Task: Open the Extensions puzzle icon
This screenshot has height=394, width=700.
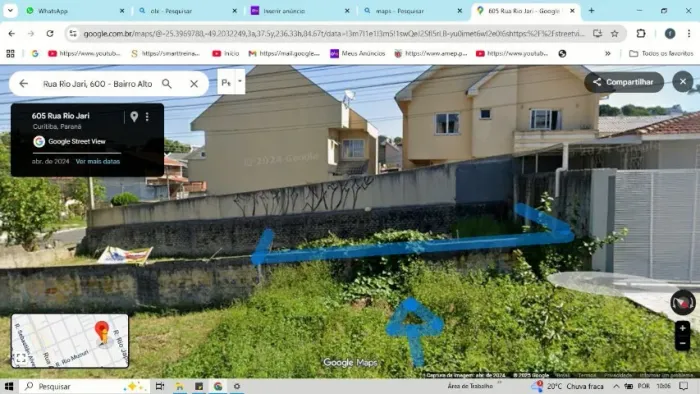Action: point(641,33)
